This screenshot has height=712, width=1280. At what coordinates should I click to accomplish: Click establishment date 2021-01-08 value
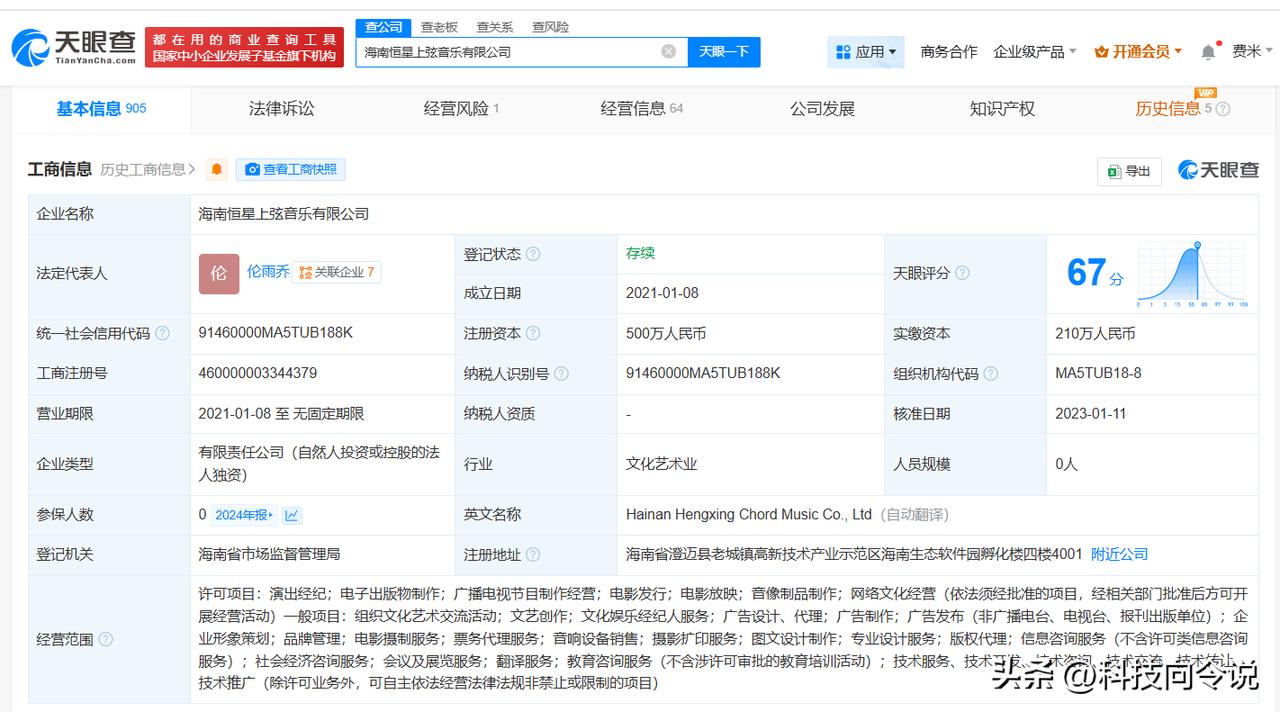pos(662,293)
